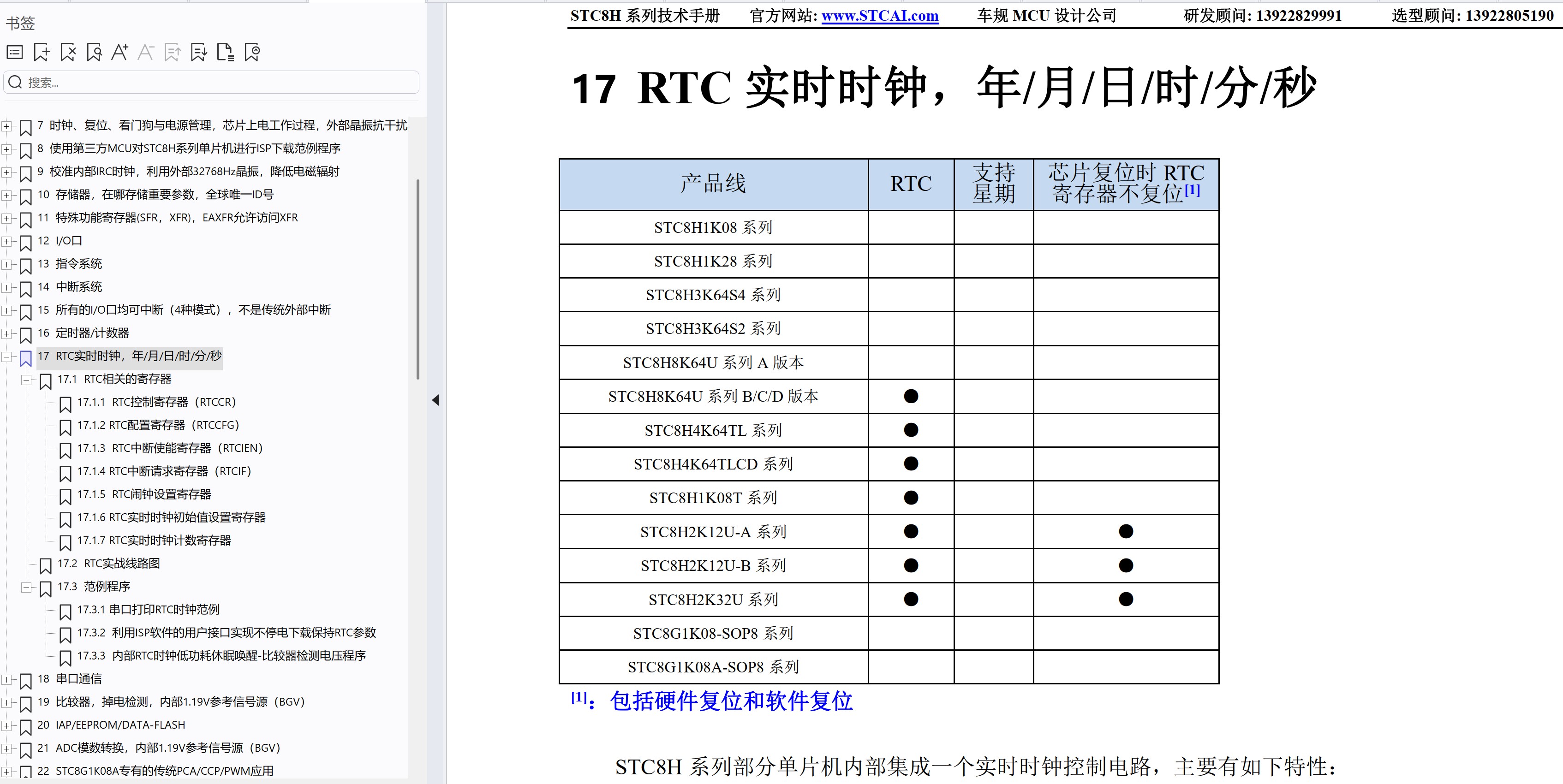Viewport: 1563px width, 784px height.
Task: Click the page with lines bookmark icon
Action: tap(225, 53)
